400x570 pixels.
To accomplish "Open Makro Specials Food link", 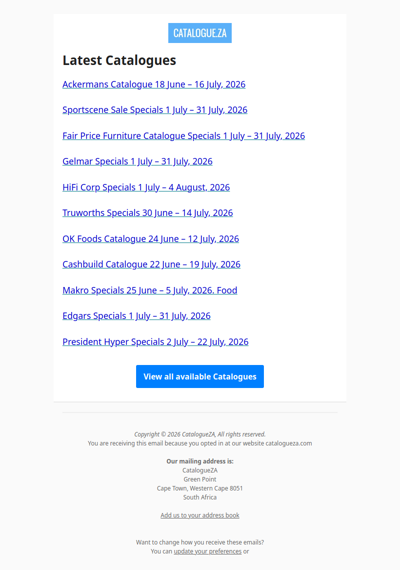I will [x=150, y=290].
